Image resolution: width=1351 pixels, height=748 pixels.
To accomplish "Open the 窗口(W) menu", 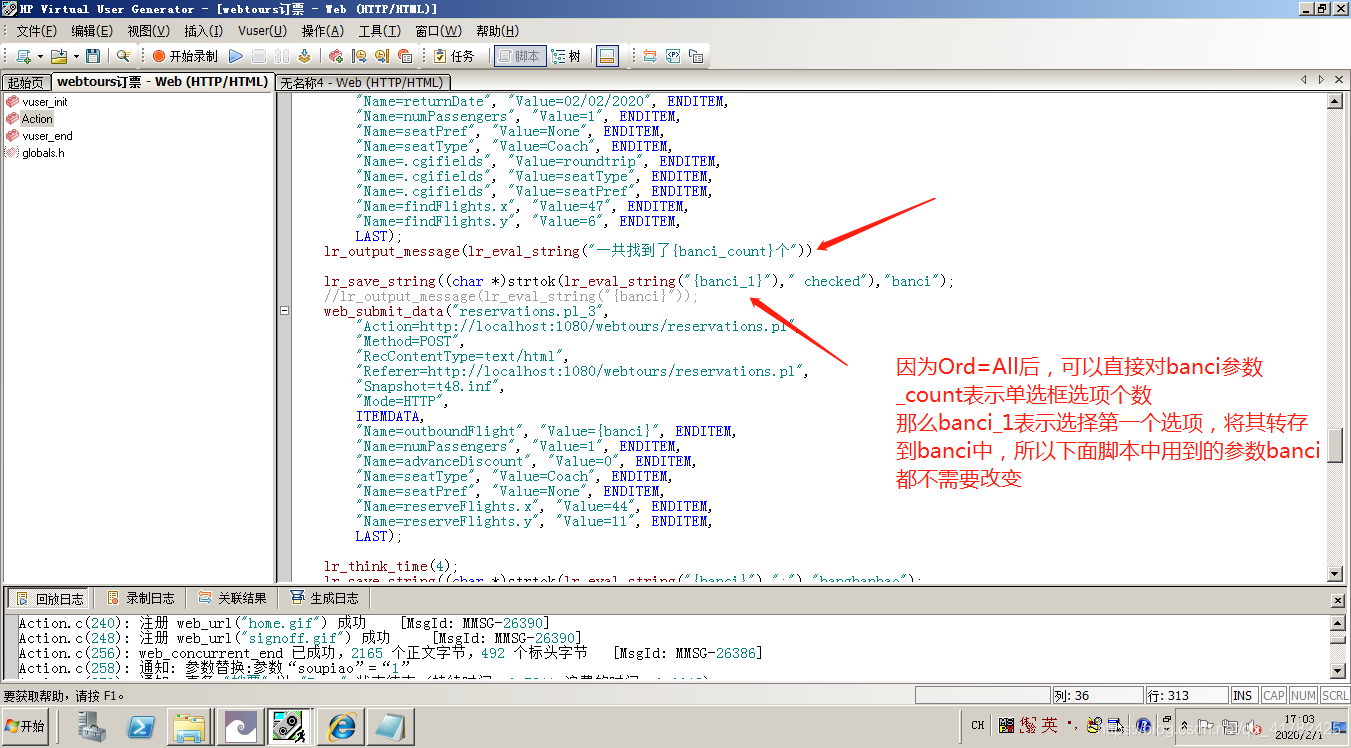I will 438,31.
